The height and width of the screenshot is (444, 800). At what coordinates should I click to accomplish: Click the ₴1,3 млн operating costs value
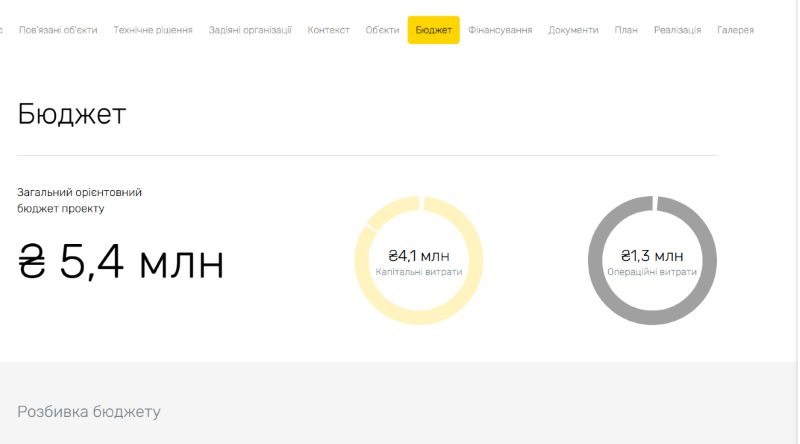click(652, 255)
